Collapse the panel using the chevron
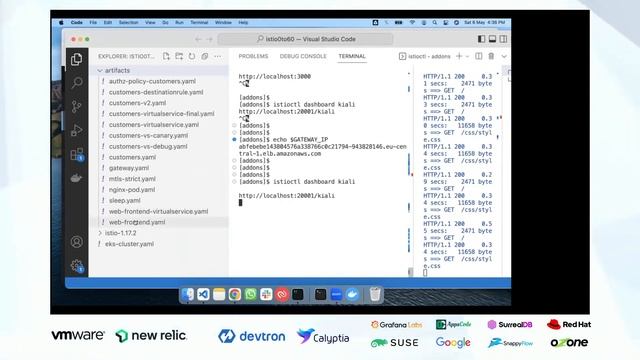 pyautogui.click(x=504, y=56)
